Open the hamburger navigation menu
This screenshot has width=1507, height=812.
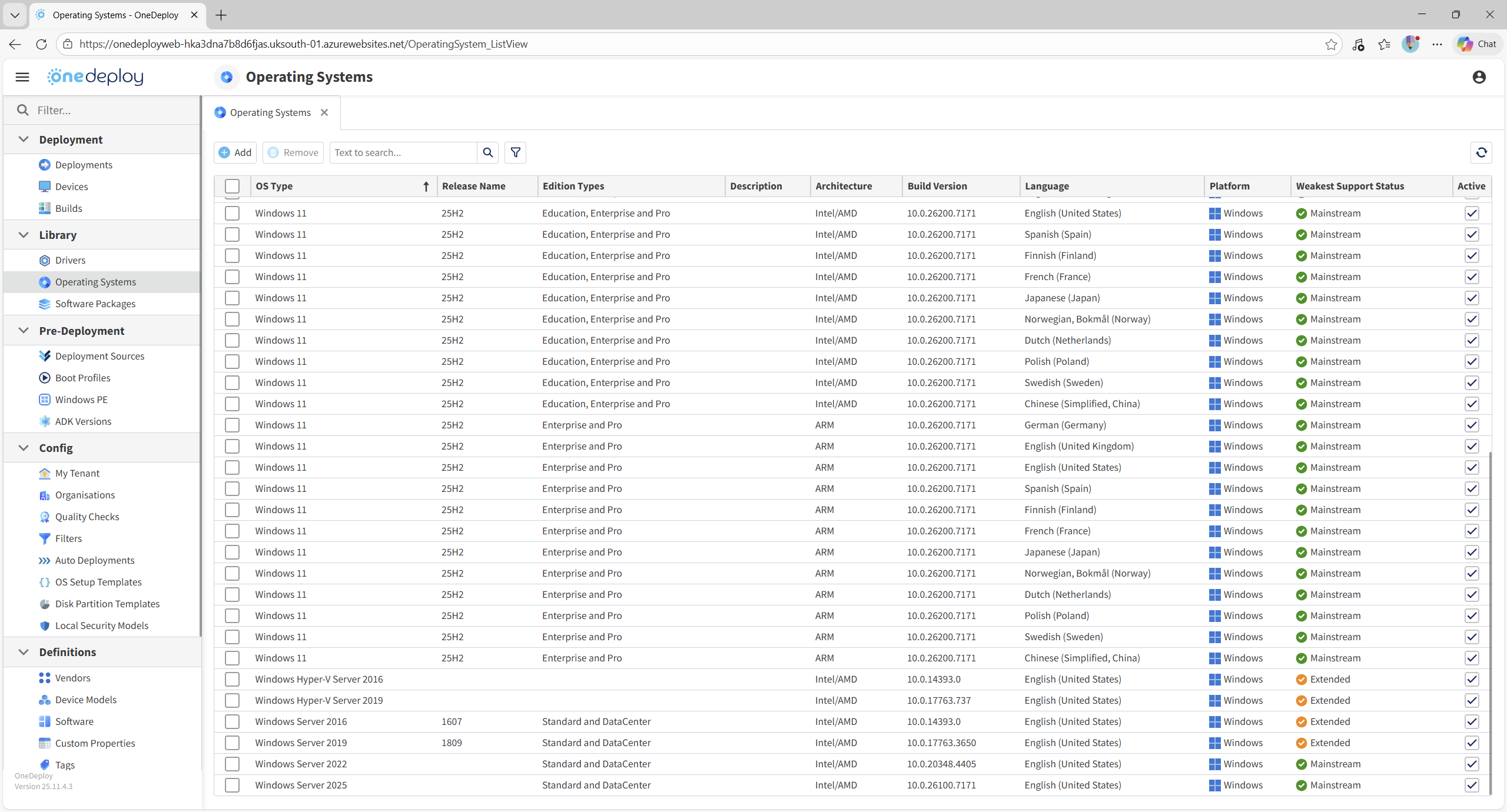pyautogui.click(x=22, y=77)
